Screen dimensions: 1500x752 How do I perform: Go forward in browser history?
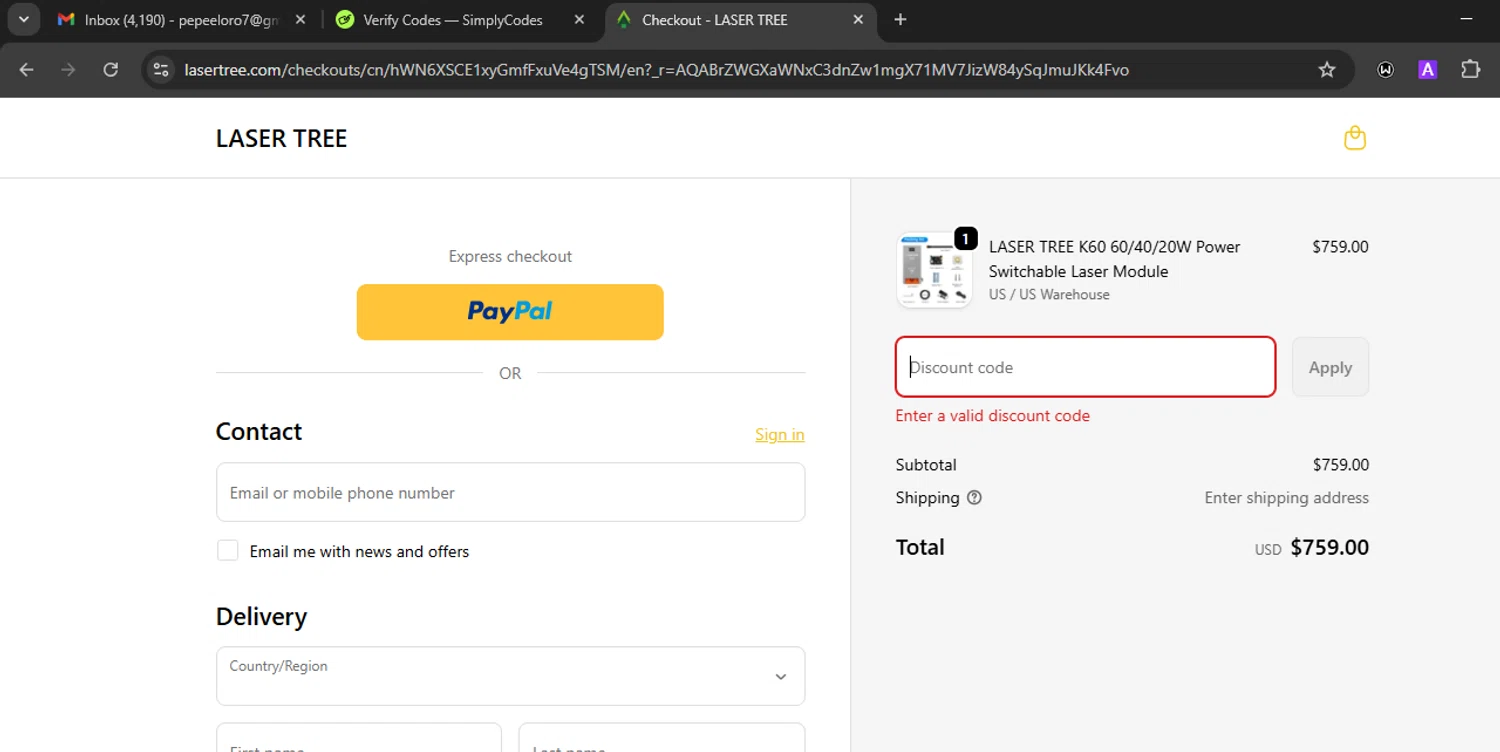(68, 70)
